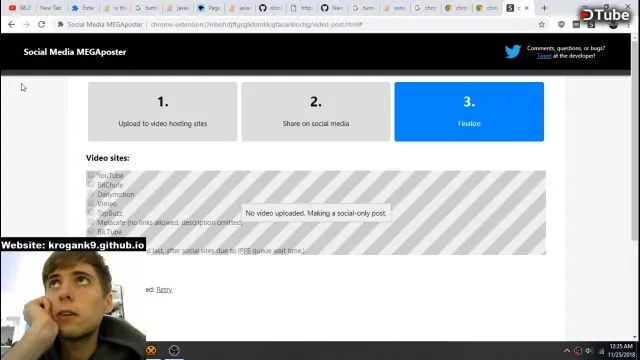Reload the page with the refresh icon
The height and width of the screenshot is (360, 640).
42,24
